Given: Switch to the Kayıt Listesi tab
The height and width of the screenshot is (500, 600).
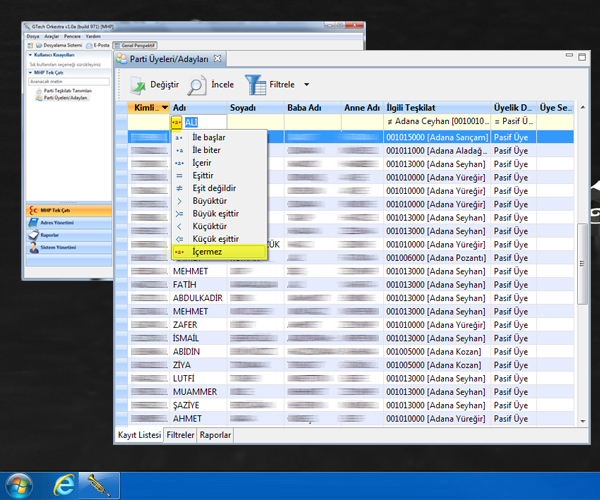Looking at the screenshot, I should point(139,435).
